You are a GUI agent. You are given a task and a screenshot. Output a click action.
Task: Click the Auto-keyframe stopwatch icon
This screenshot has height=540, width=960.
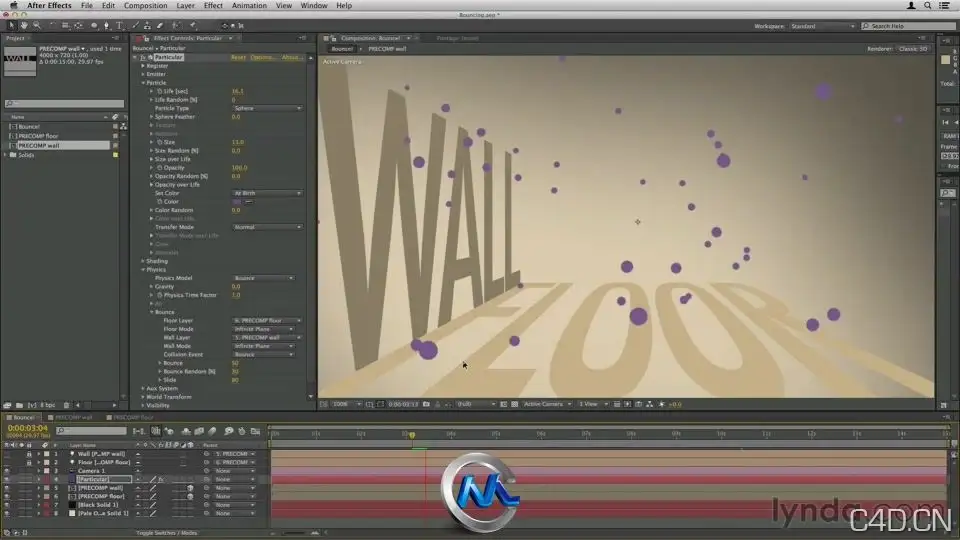point(242,431)
